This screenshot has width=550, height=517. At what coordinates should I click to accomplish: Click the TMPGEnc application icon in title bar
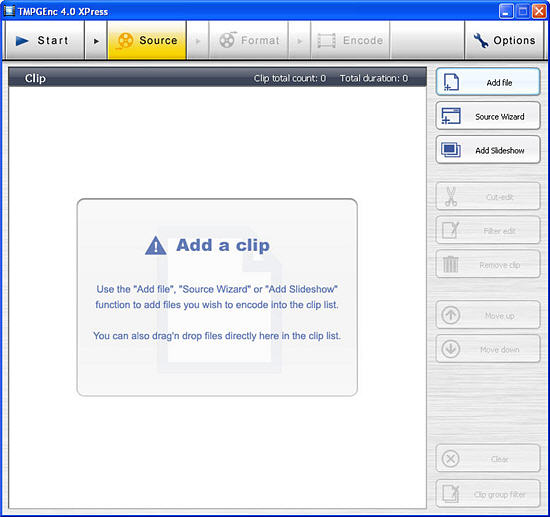(9, 11)
